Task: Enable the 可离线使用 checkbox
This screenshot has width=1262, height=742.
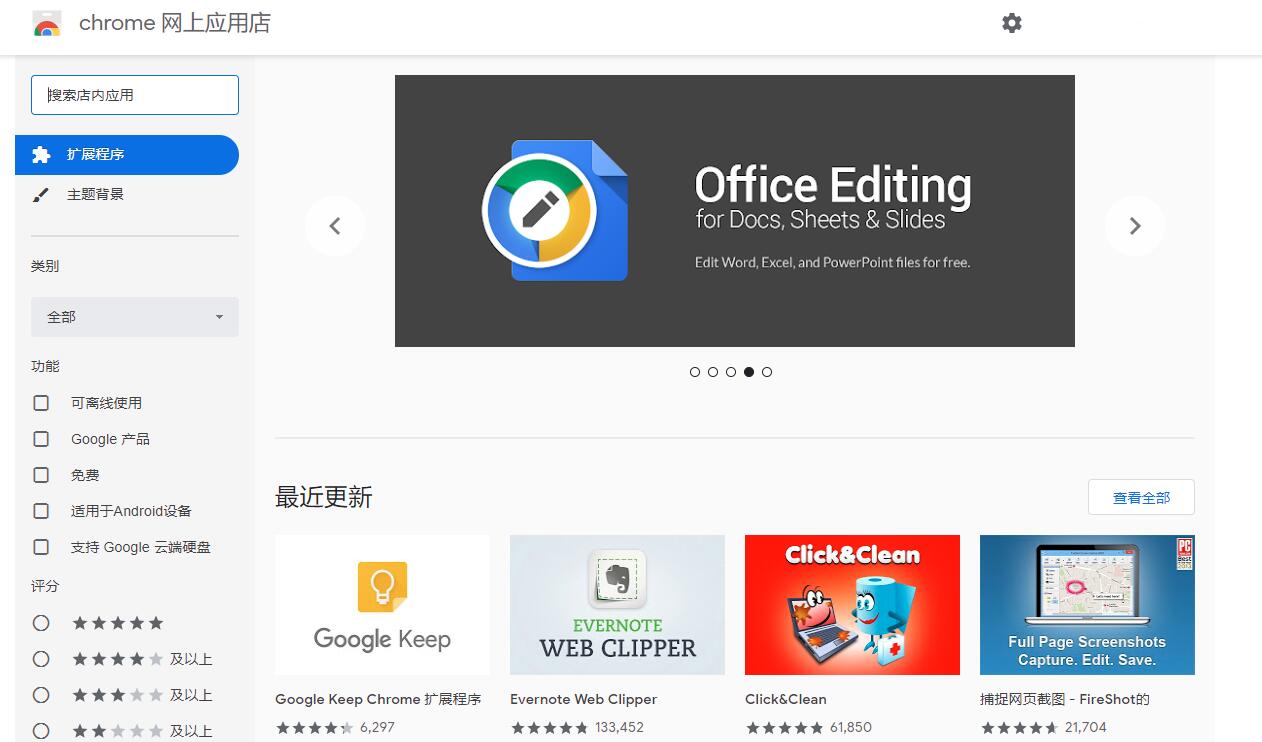Action: click(x=41, y=403)
